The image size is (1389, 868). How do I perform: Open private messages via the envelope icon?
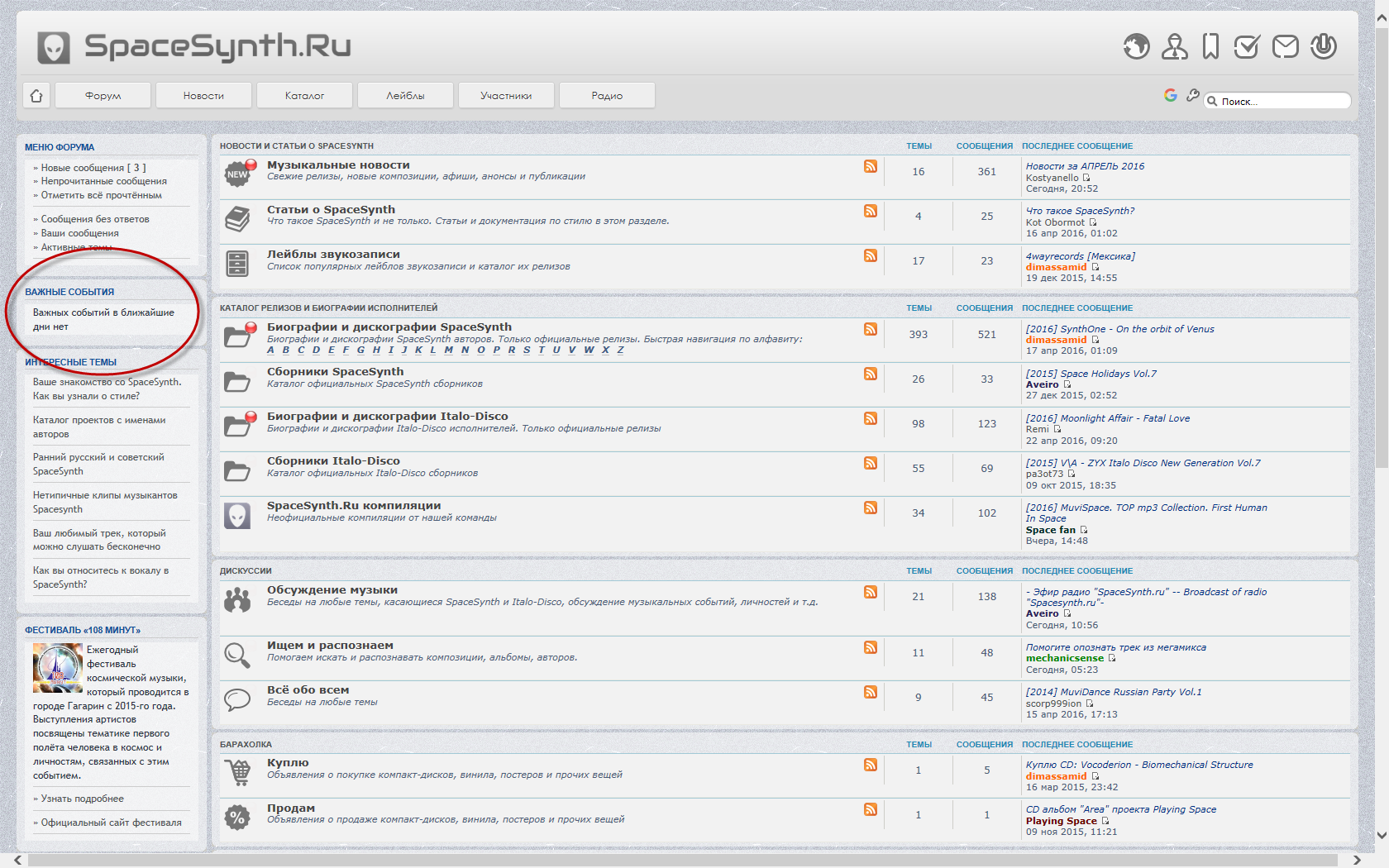point(1285,46)
